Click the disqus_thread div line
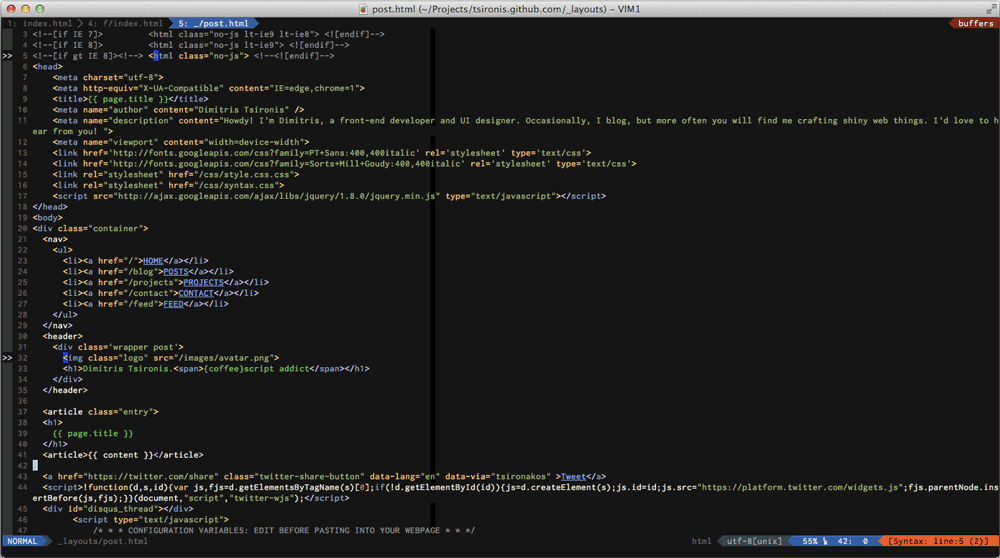Screen dimensions: 1000x558 (x=118, y=510)
